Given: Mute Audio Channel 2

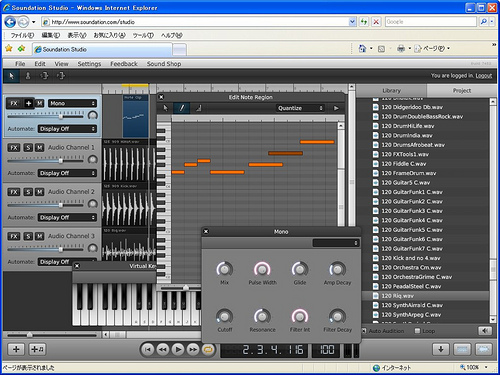Looking at the screenshot, I should point(40,192).
